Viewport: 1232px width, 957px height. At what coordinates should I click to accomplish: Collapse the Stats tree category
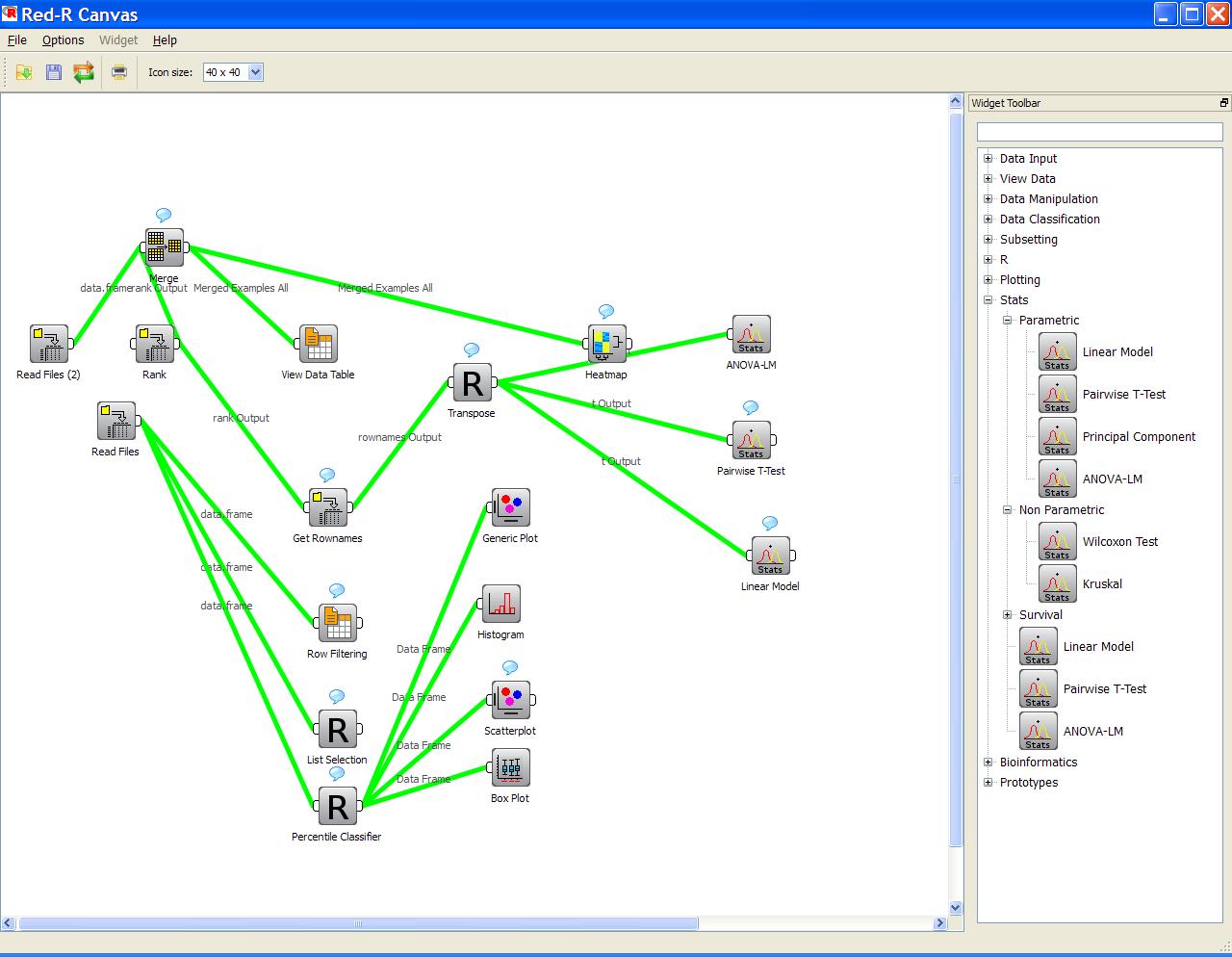tap(988, 300)
